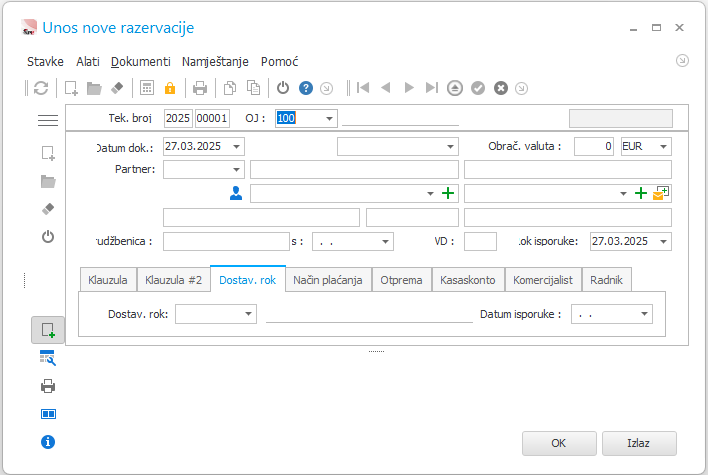
Task: Open the Datum isporuke date dropdown
Action: point(644,314)
